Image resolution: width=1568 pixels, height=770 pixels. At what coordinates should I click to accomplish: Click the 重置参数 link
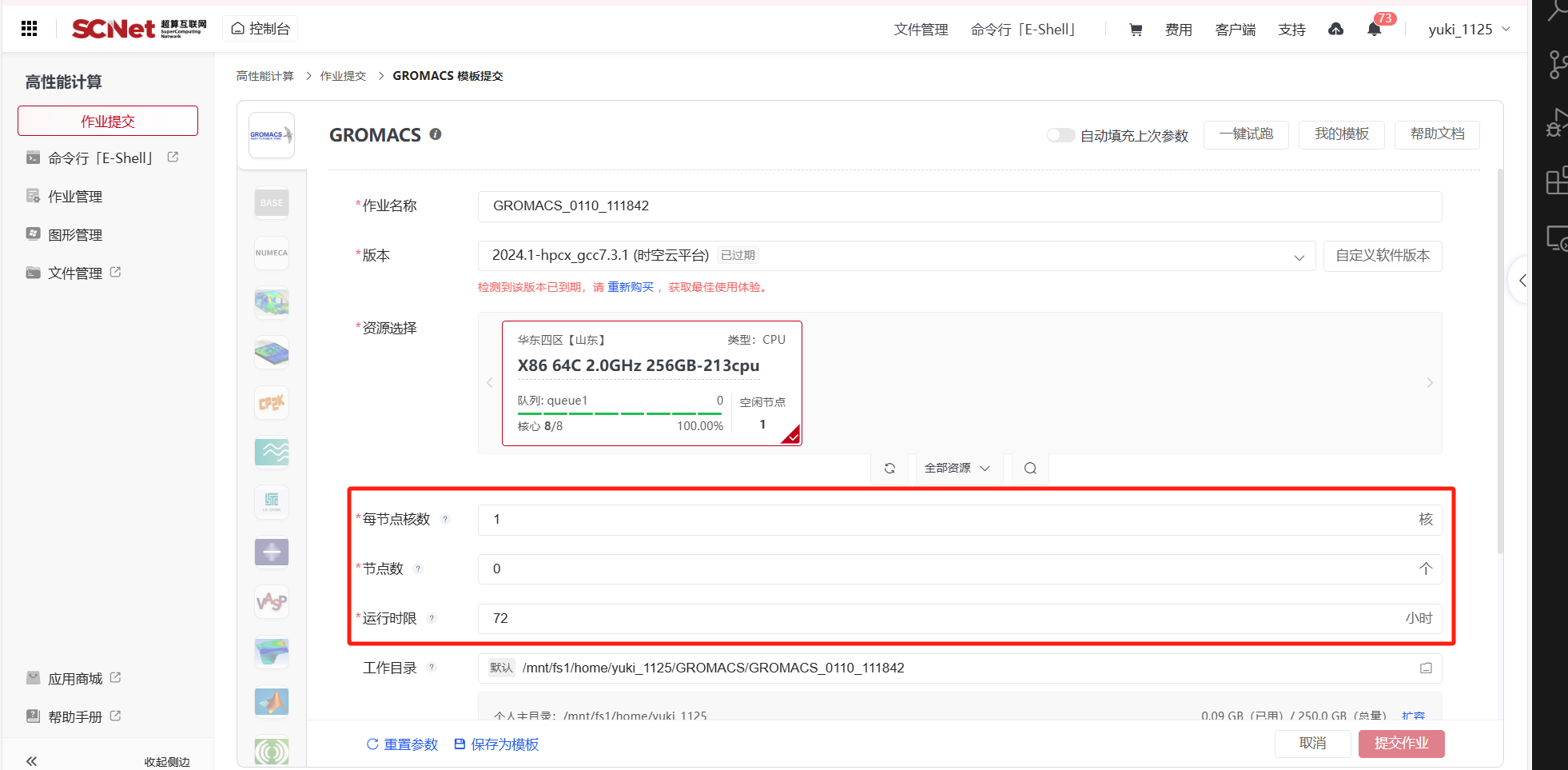click(x=402, y=744)
